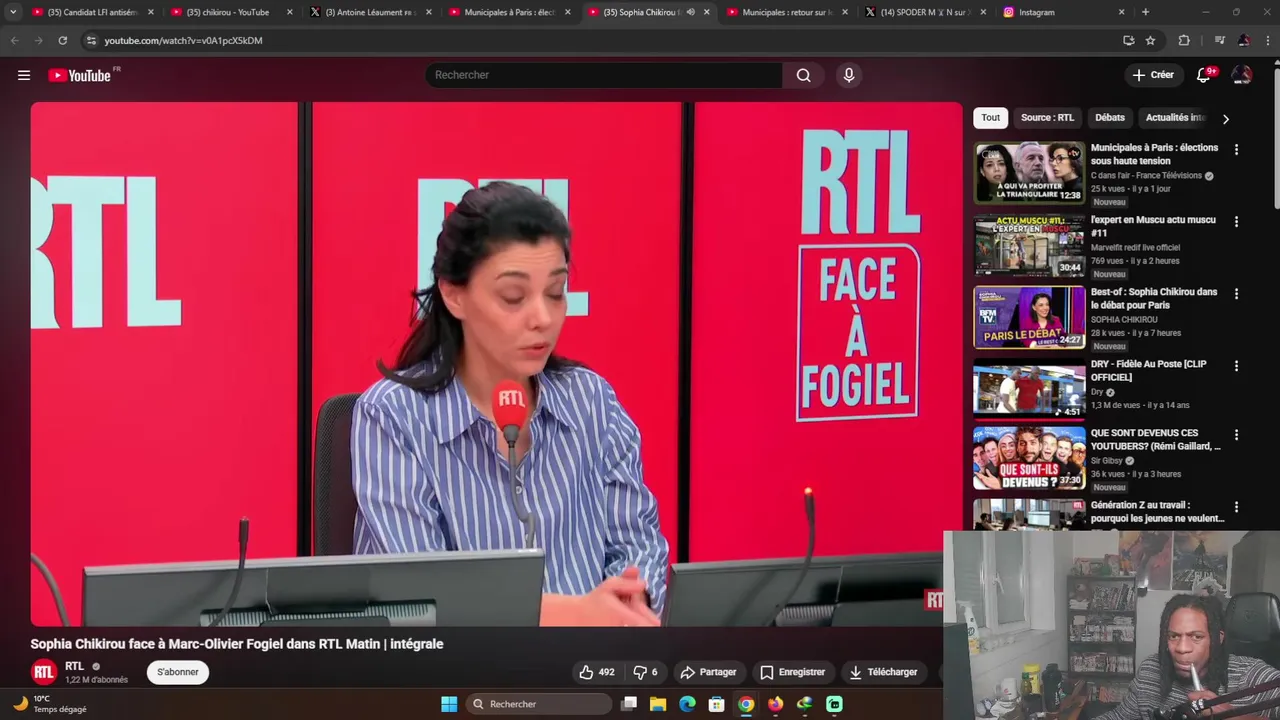Open options for Best-of Sophia Chikirou video

click(x=1236, y=293)
